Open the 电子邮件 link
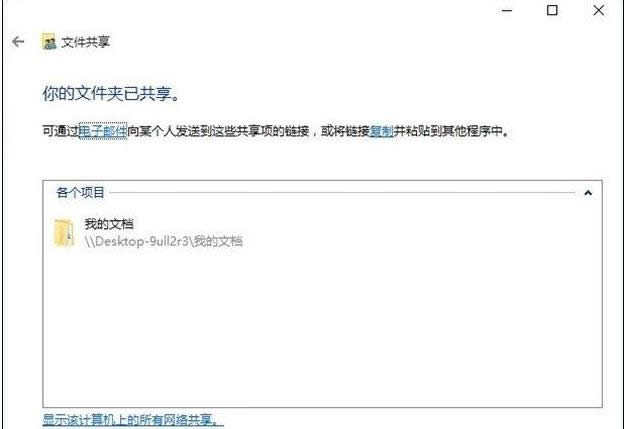This screenshot has height=429, width=625. tap(103, 131)
